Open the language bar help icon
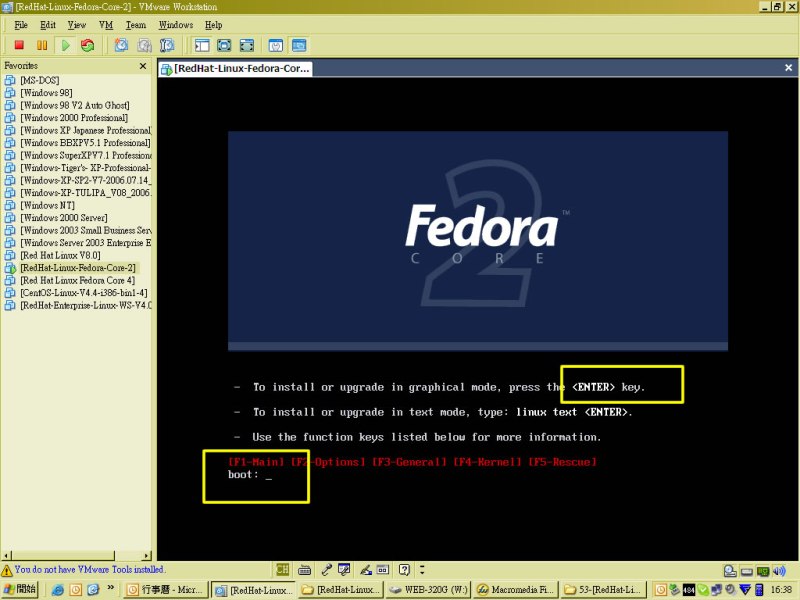 [x=404, y=570]
